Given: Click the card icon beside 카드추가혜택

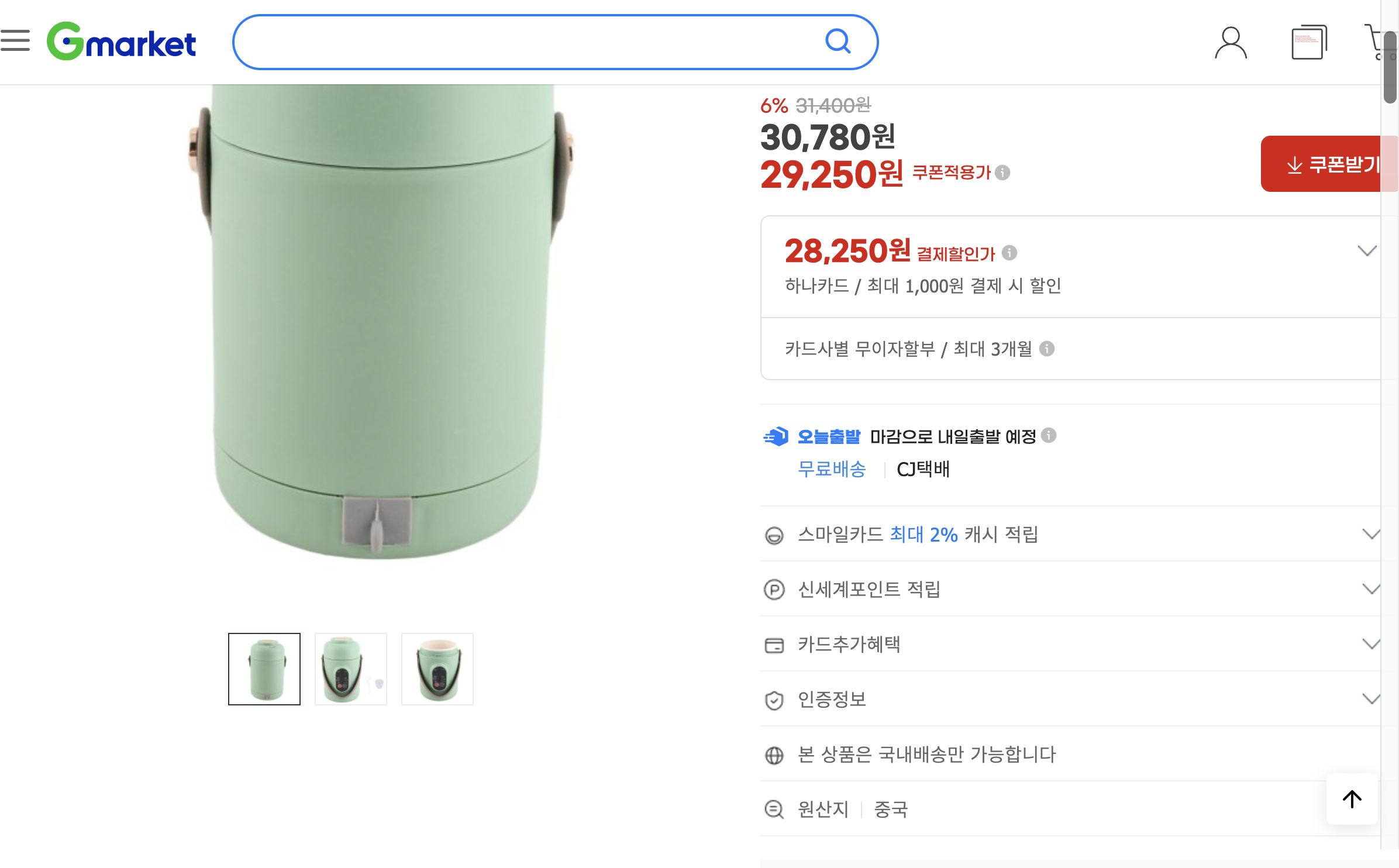Looking at the screenshot, I should (x=775, y=645).
